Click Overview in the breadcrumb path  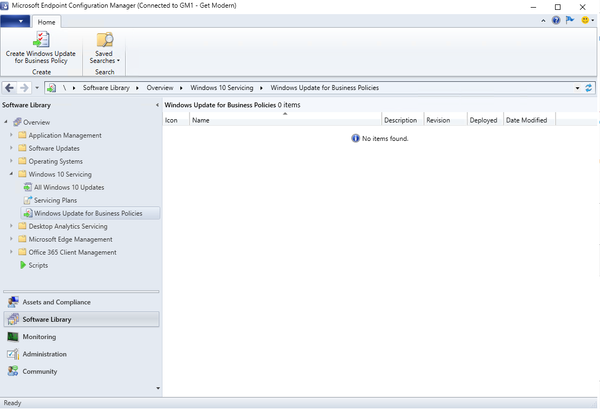(x=160, y=88)
